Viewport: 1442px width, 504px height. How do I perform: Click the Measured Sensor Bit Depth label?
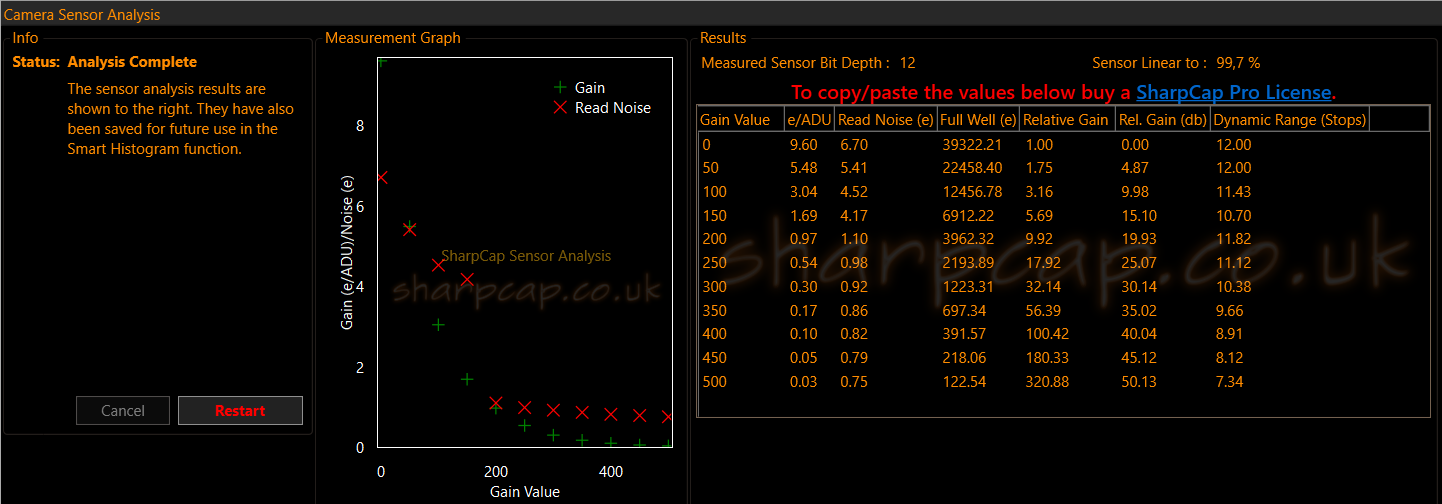pyautogui.click(x=796, y=63)
